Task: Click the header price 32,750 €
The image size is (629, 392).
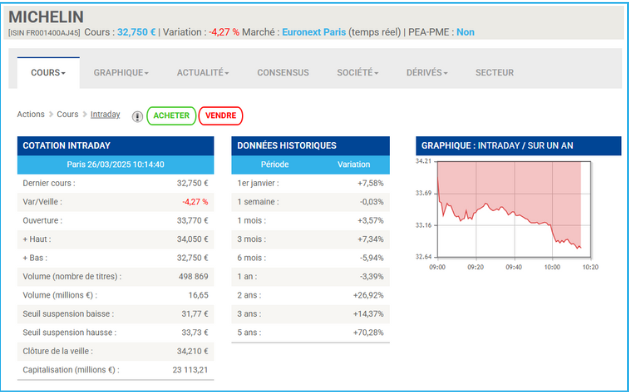Action: click(x=136, y=32)
